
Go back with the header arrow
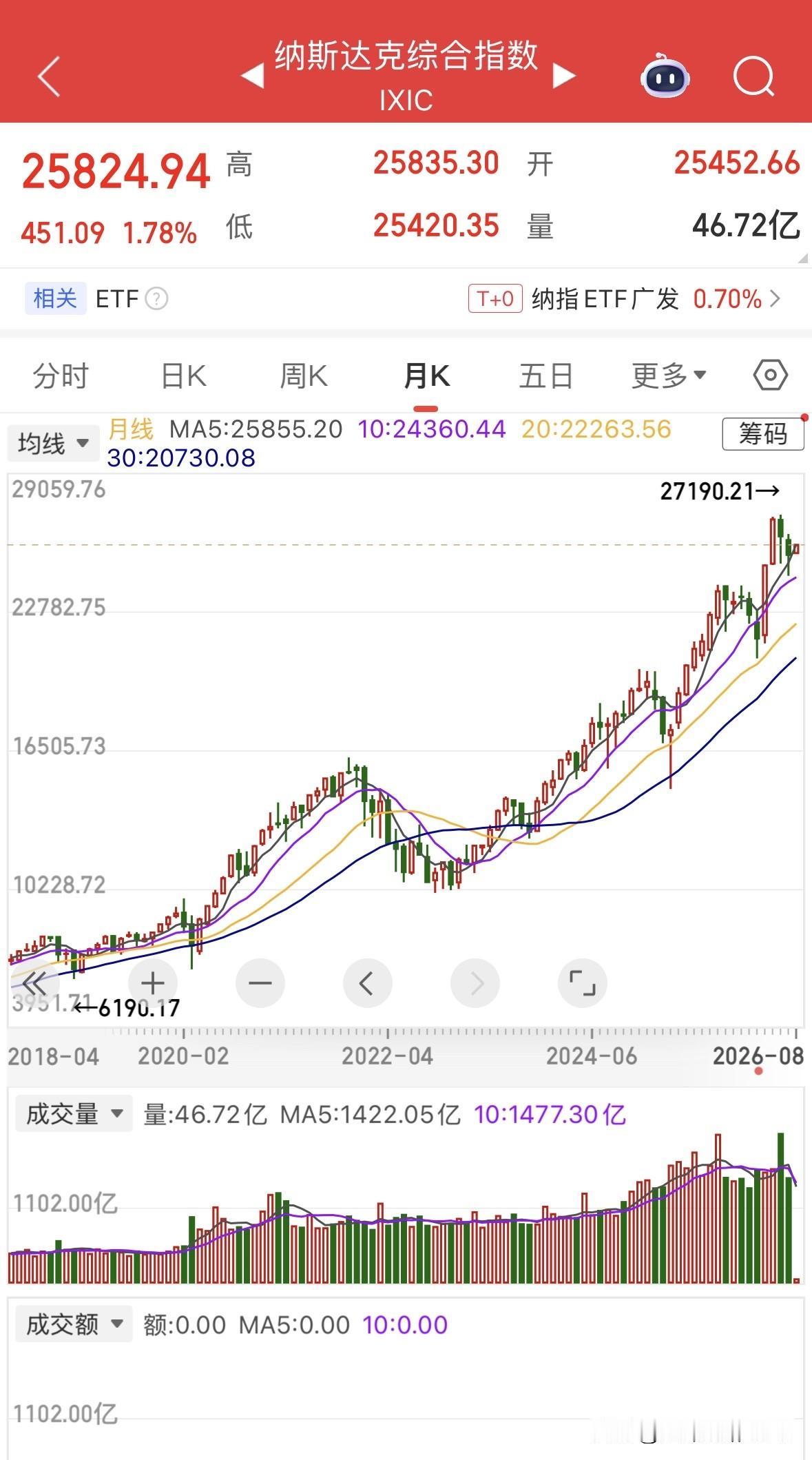point(49,76)
